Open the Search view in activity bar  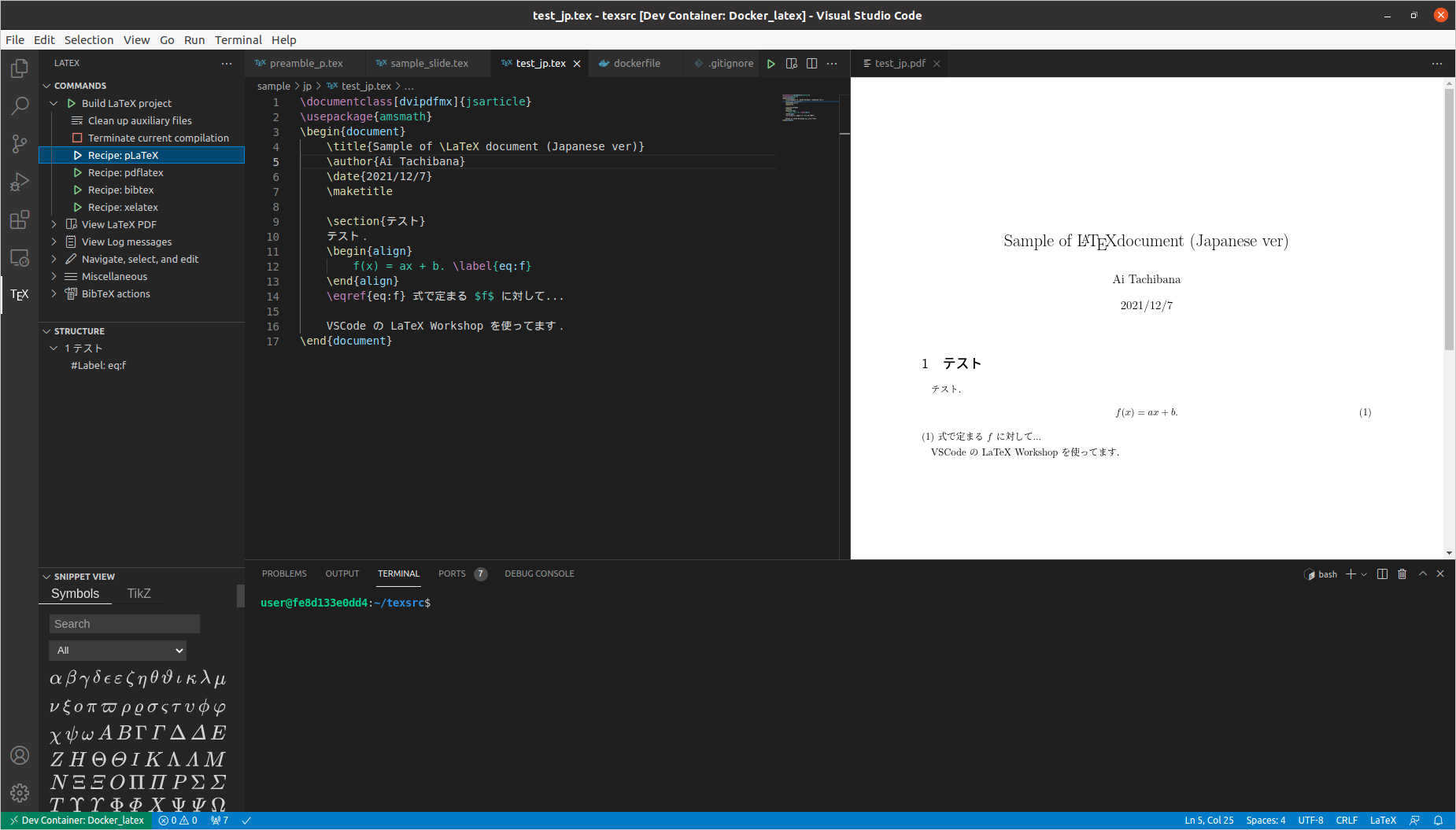(x=20, y=106)
